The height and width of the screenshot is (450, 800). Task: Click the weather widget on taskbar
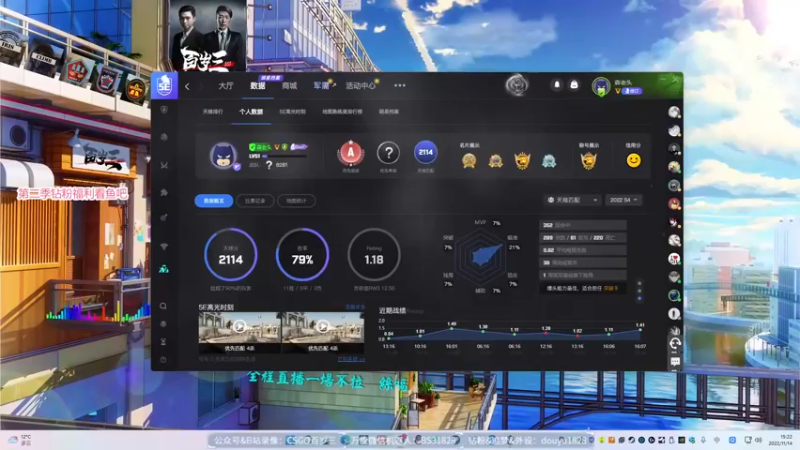(19, 440)
